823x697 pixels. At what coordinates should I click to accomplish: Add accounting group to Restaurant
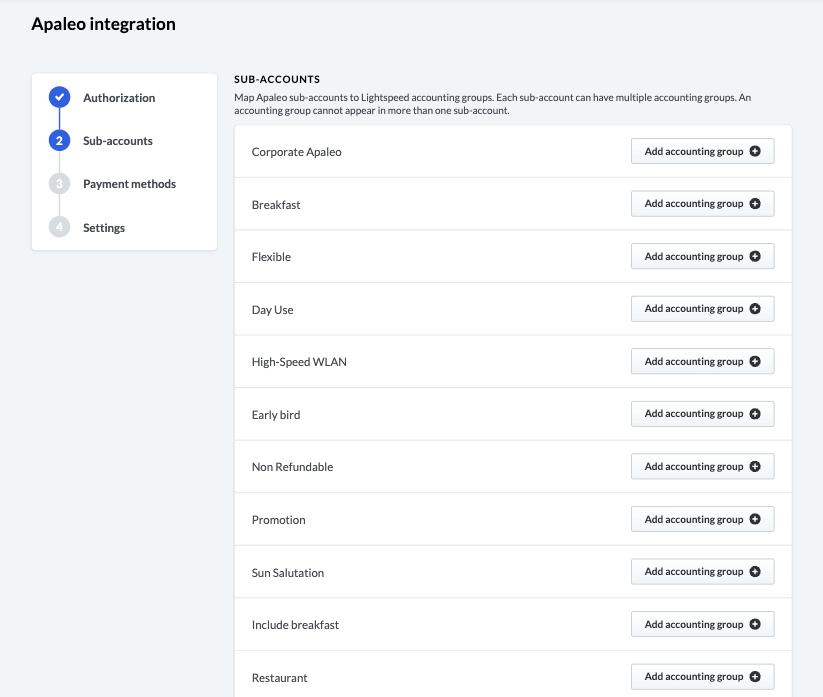point(702,677)
